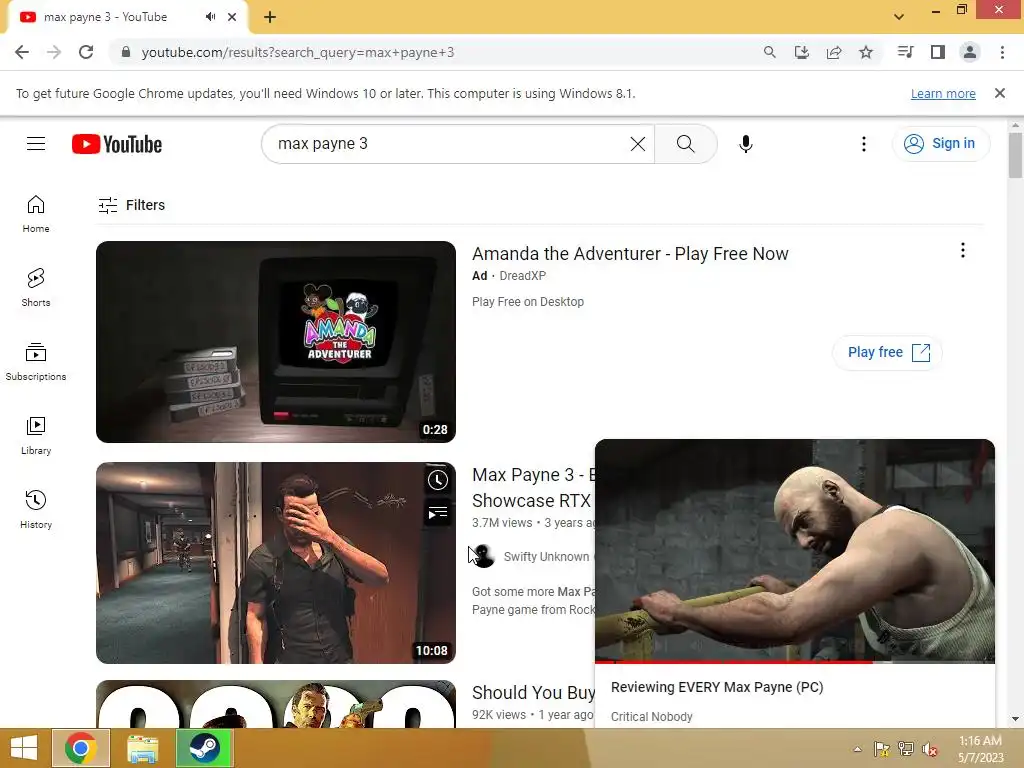The image size is (1024, 768).
Task: Open a new tab
Action: [x=270, y=18]
